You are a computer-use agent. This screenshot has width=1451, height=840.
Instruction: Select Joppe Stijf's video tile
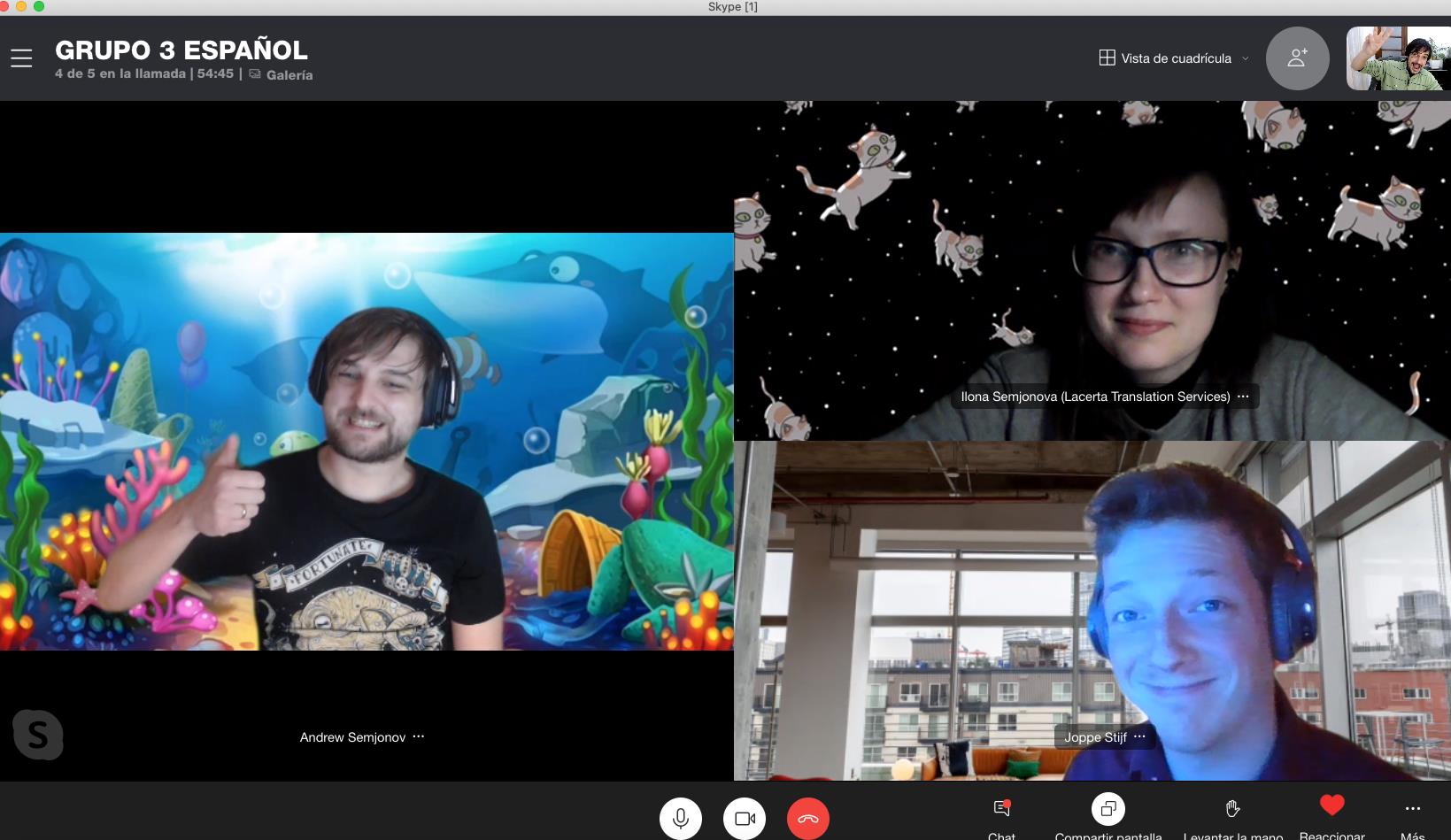[x=1092, y=611]
